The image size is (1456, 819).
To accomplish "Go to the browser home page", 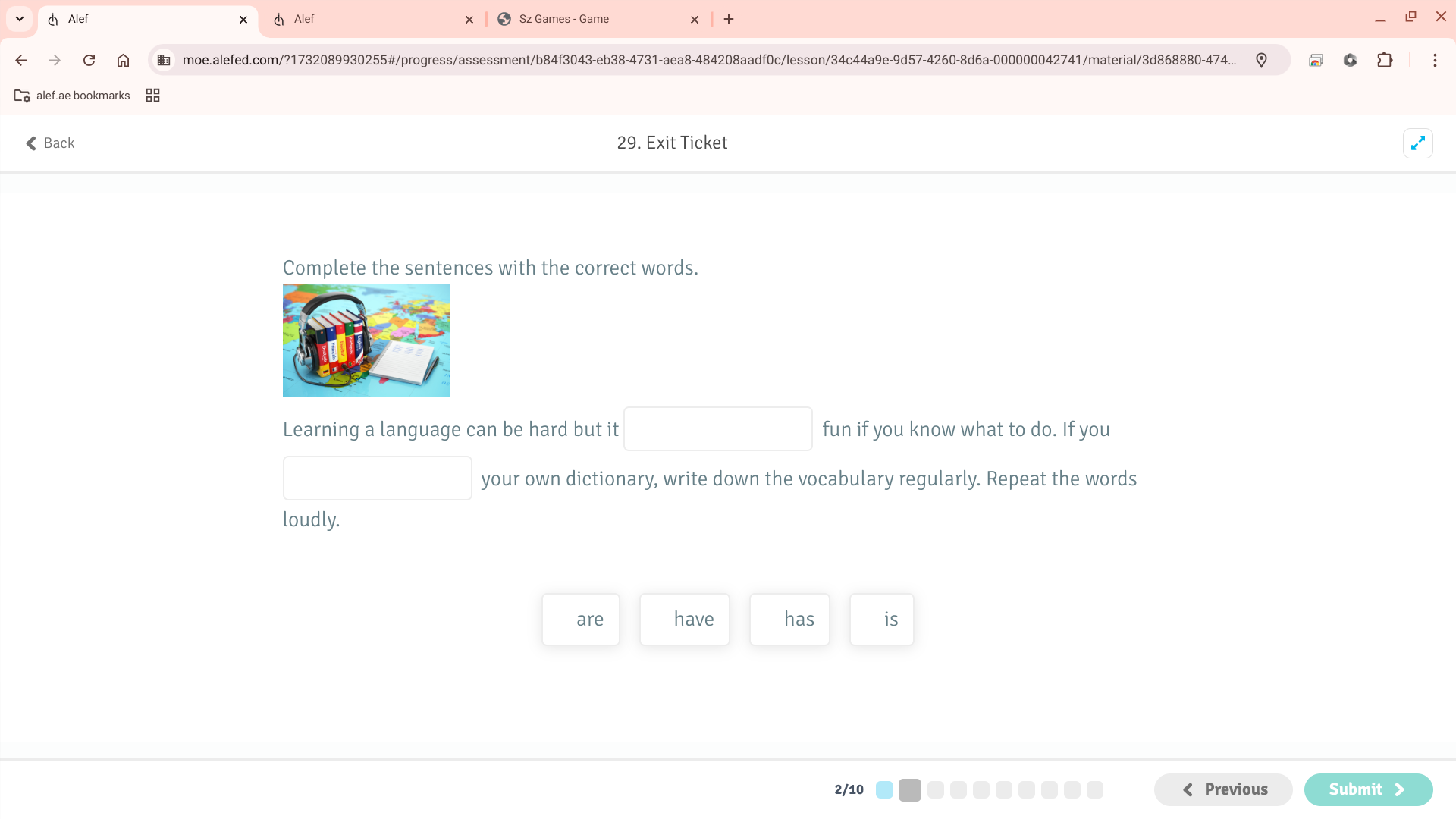I will [x=123, y=60].
